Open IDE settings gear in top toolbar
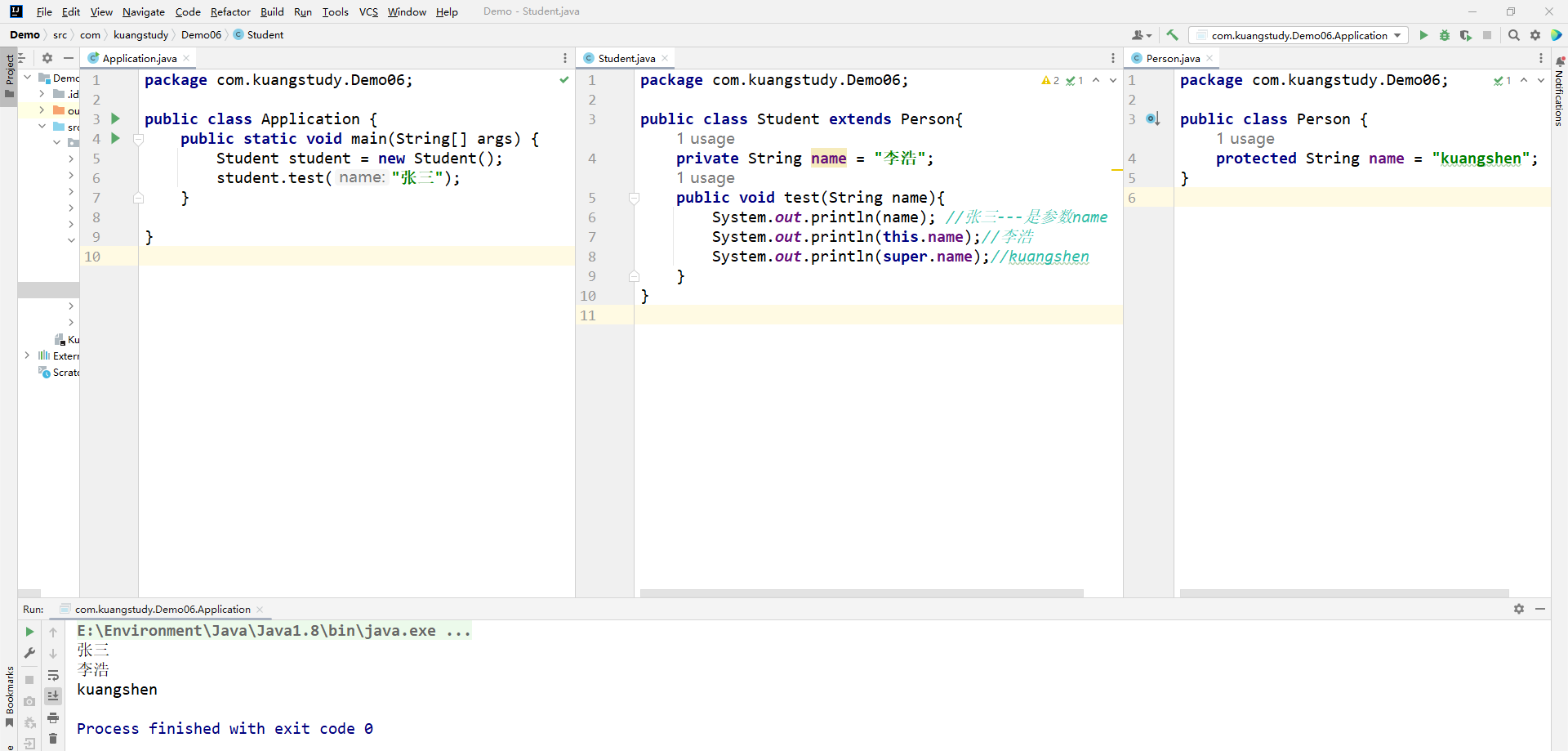Viewport: 1568px width, 751px height. coord(1535,35)
